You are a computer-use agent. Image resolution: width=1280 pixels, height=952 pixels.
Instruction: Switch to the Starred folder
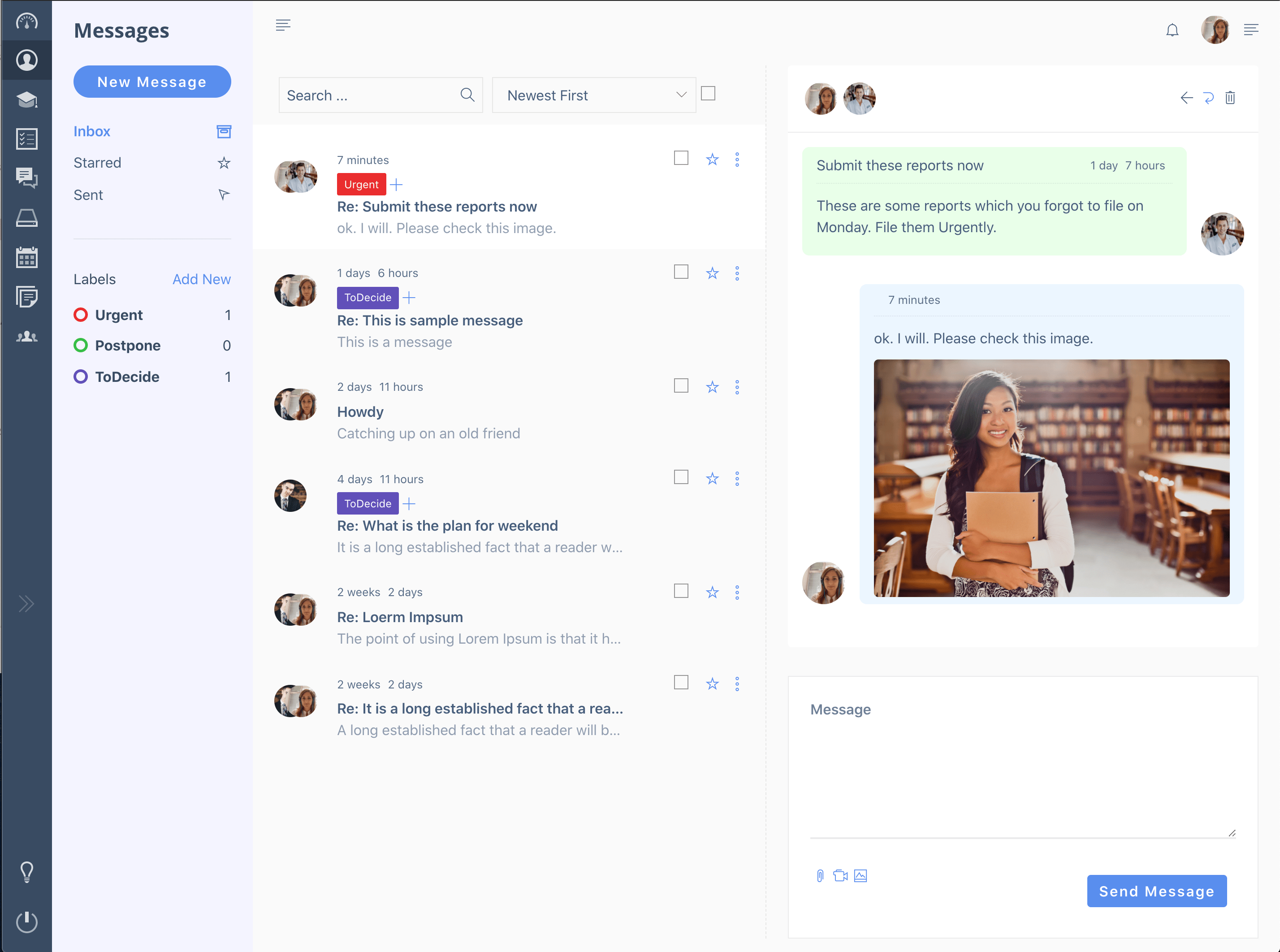click(97, 163)
